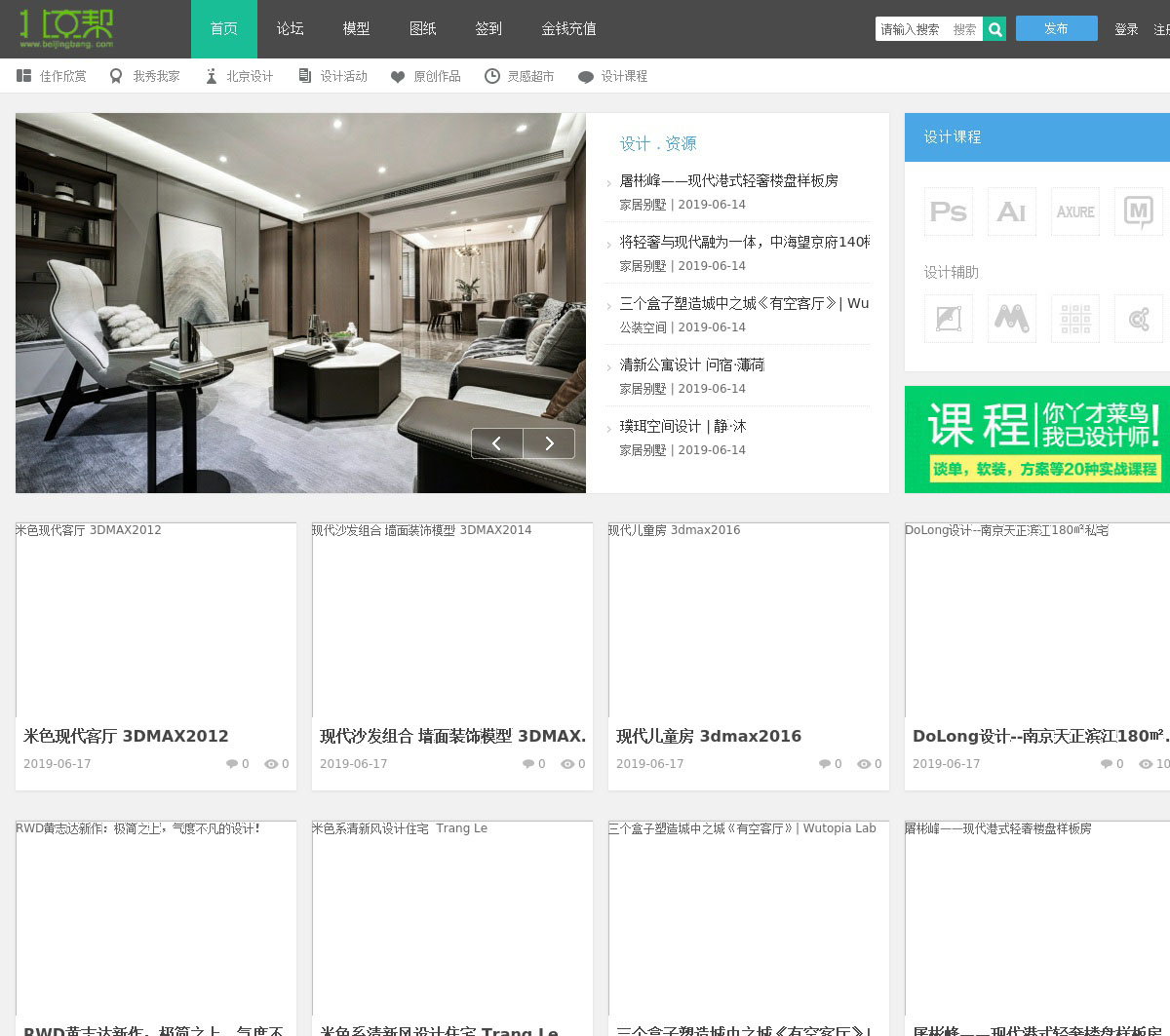This screenshot has width=1170, height=1036.
Task: Open the first design aid icon
Action: (948, 319)
